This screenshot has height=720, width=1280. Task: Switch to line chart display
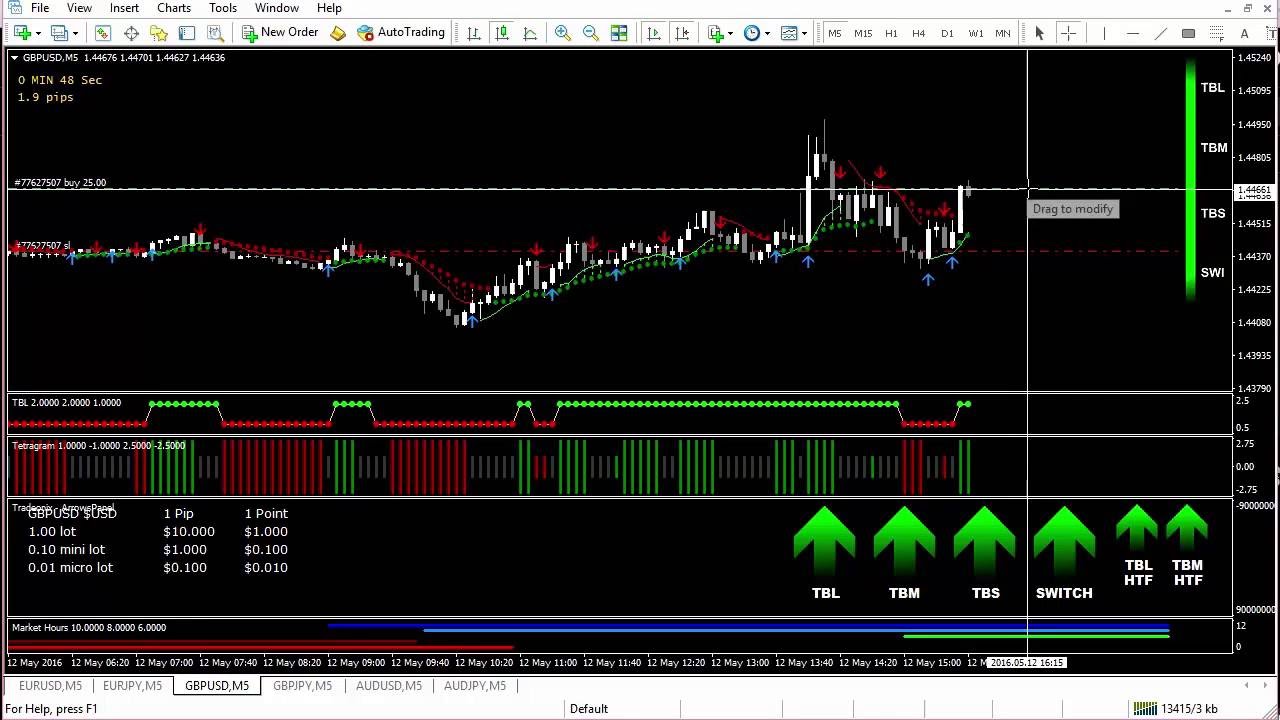(x=530, y=33)
